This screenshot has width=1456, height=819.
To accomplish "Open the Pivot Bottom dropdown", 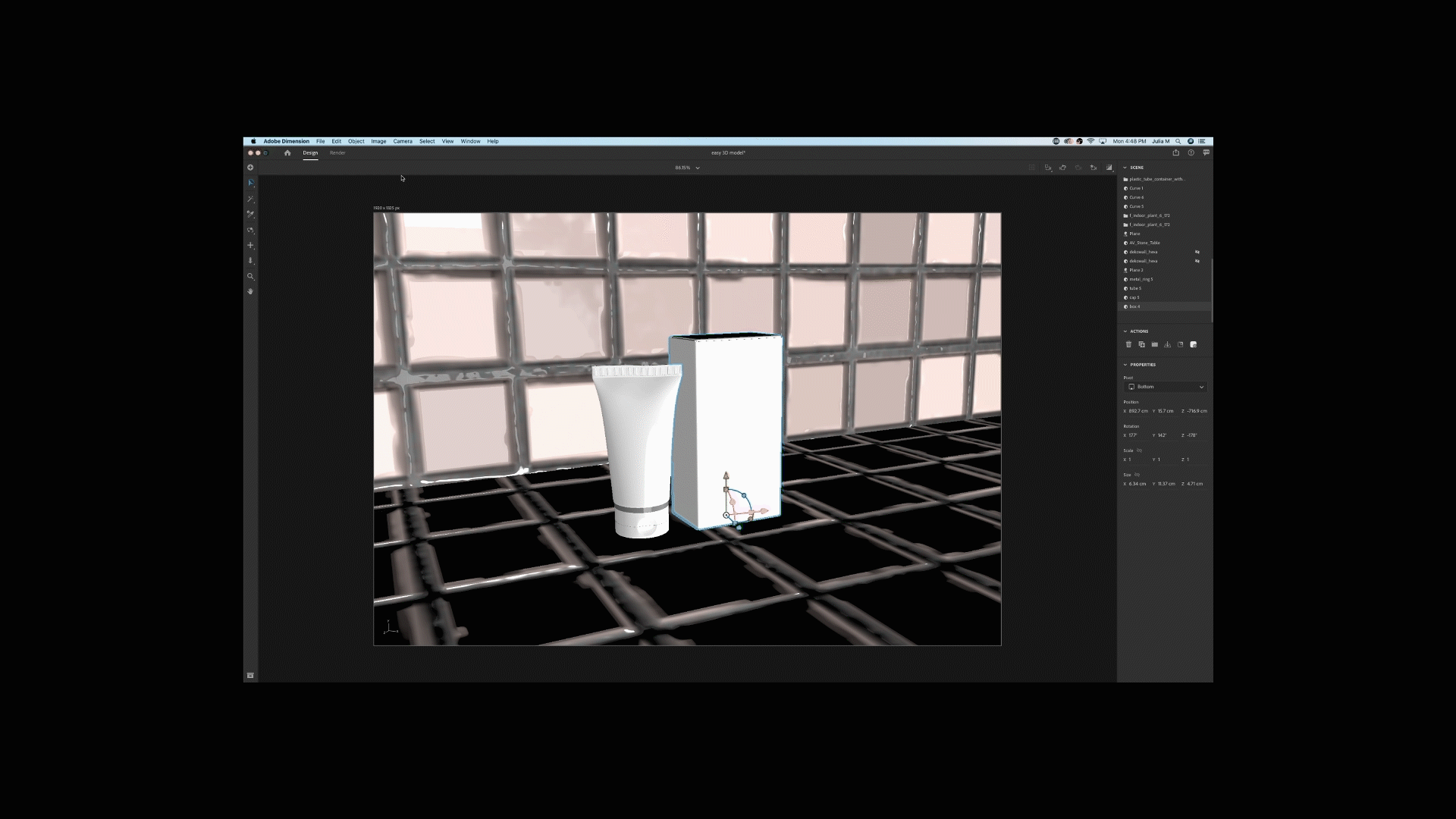I will (x=1166, y=387).
